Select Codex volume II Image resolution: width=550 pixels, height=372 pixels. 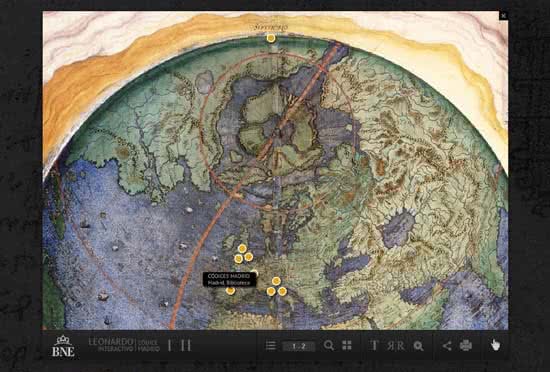186,345
